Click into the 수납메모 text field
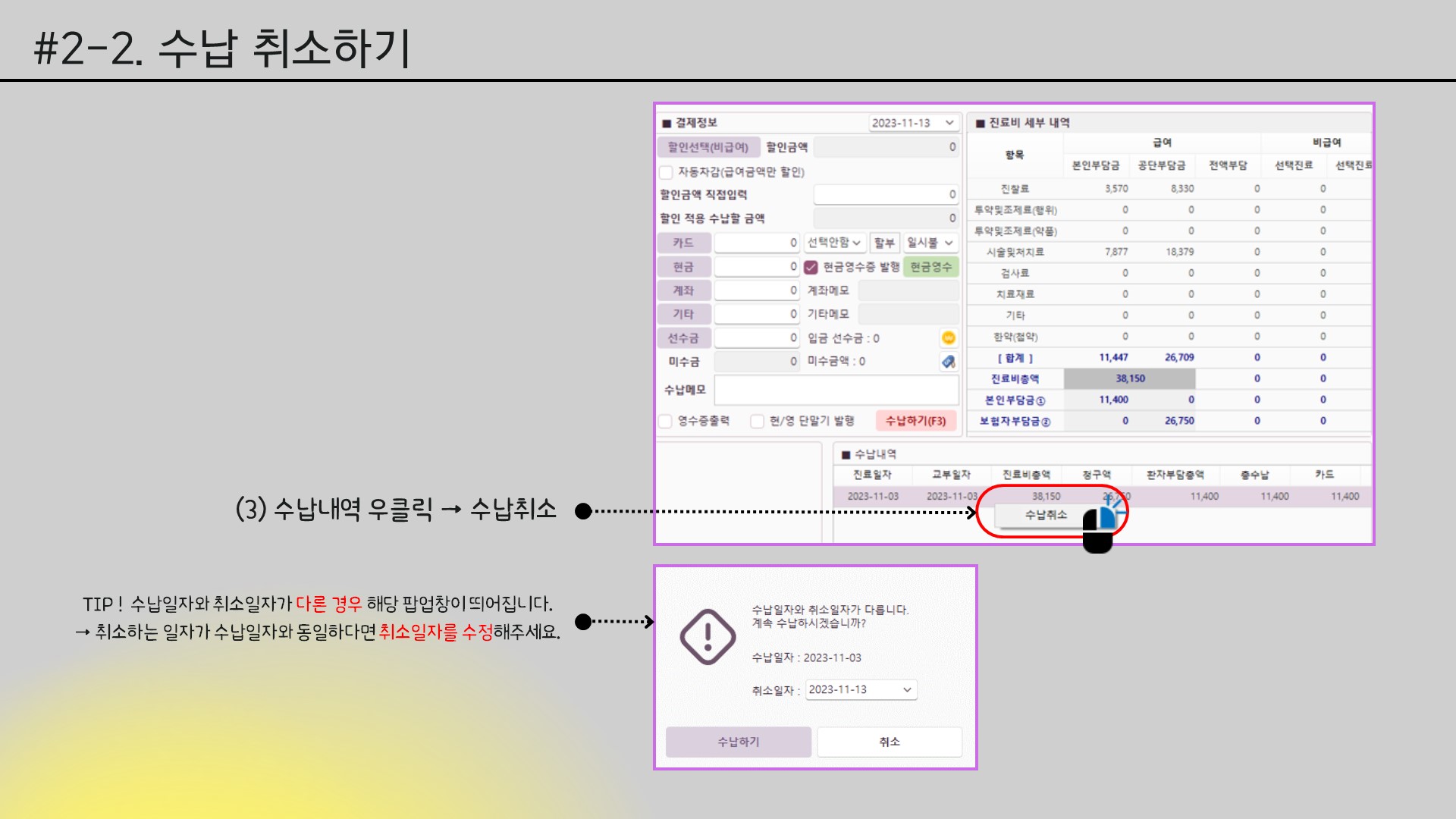 point(836,390)
